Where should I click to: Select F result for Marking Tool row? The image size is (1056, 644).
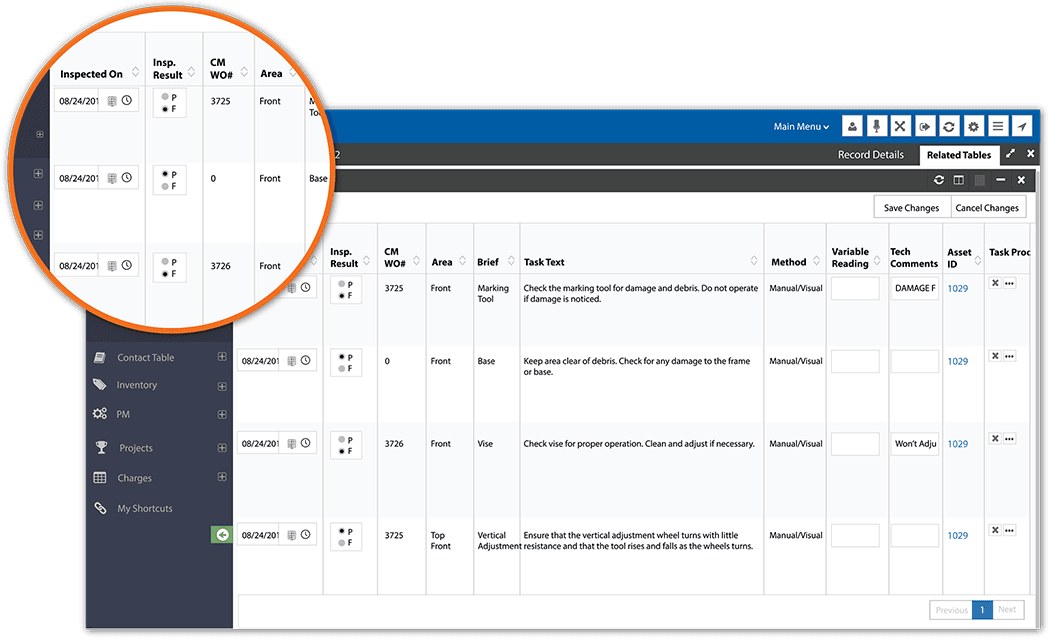tap(342, 296)
